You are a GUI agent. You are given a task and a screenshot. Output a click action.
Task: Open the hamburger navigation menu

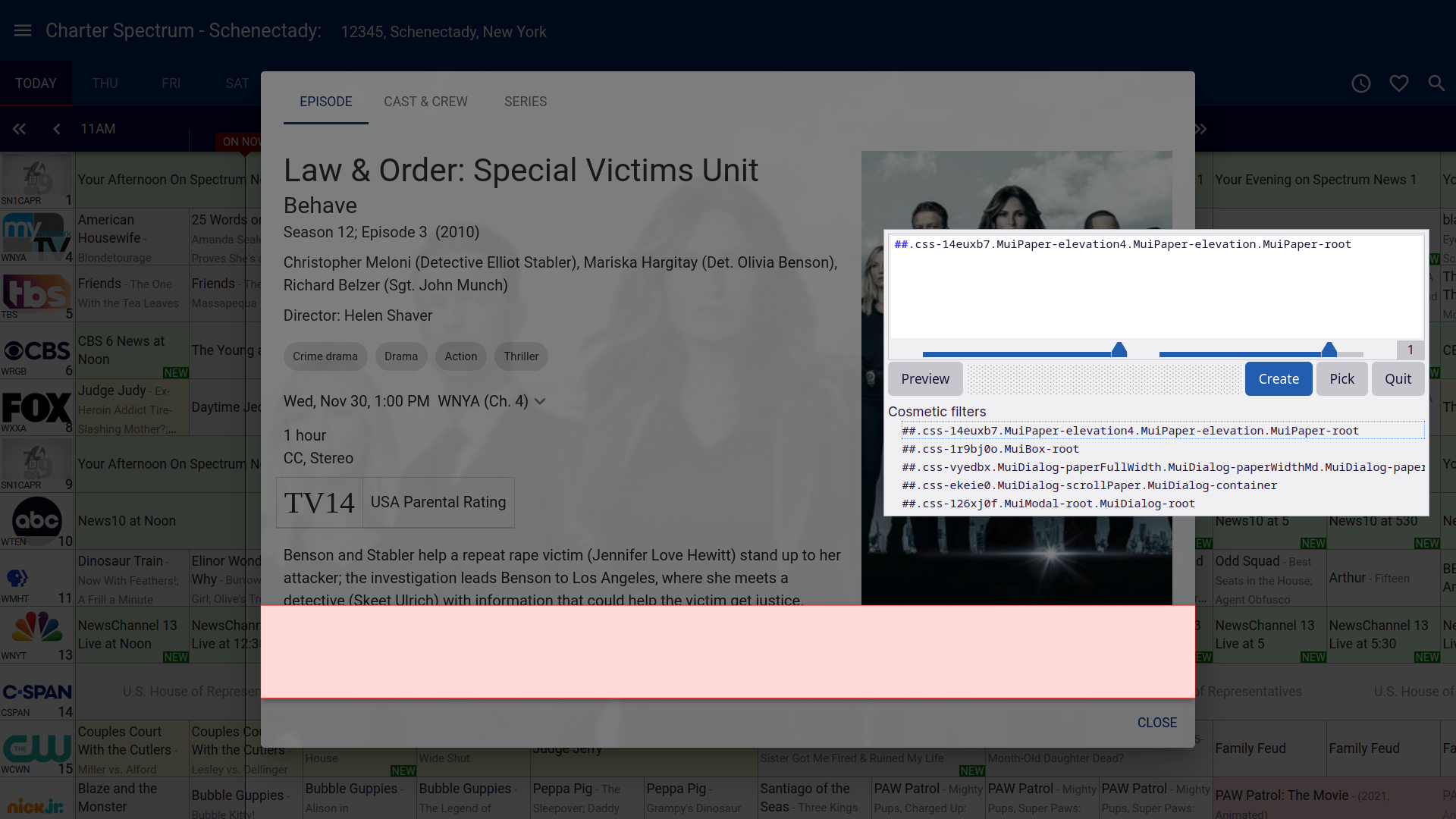(22, 30)
